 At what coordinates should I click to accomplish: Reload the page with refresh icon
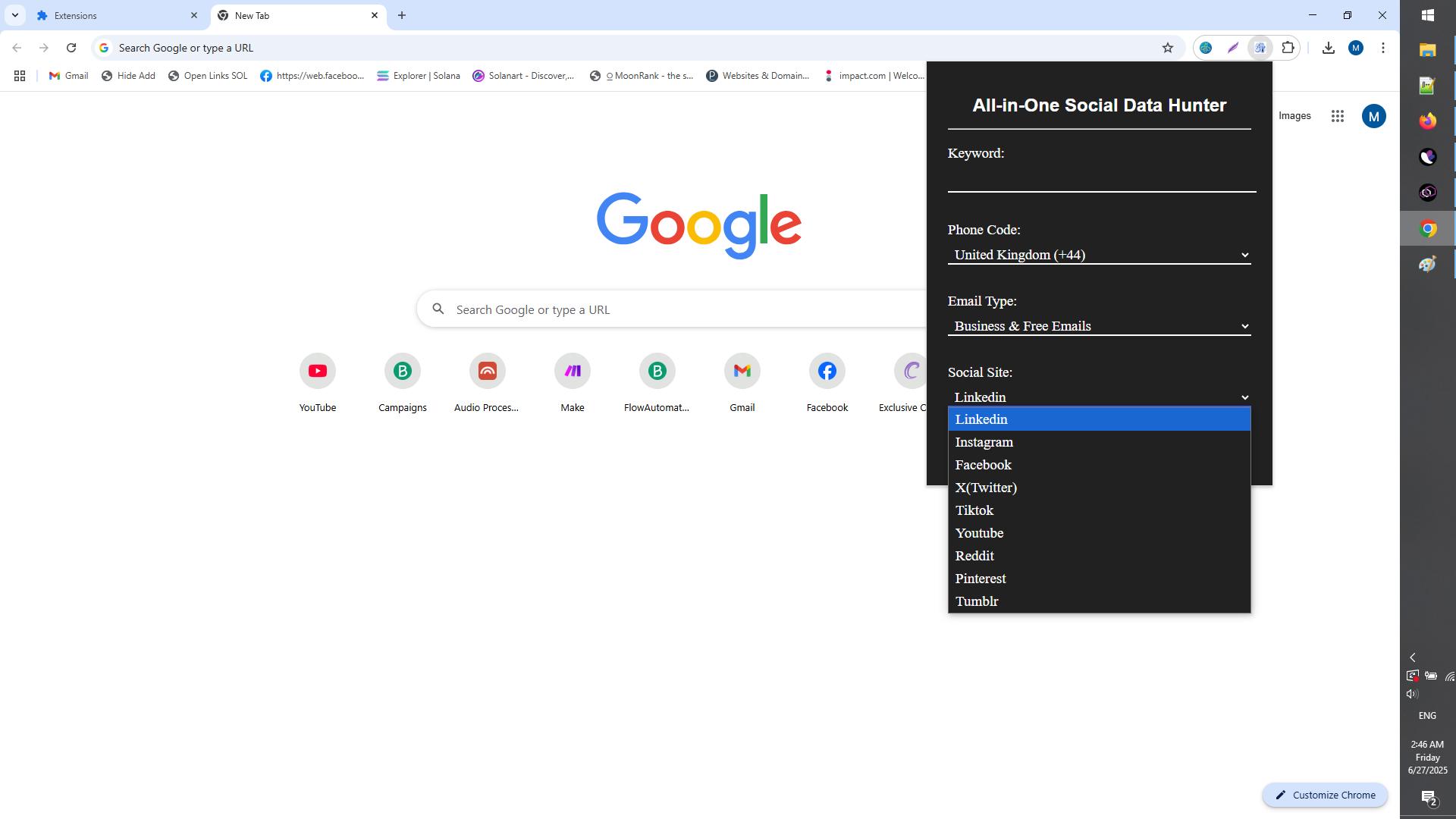pos(71,48)
